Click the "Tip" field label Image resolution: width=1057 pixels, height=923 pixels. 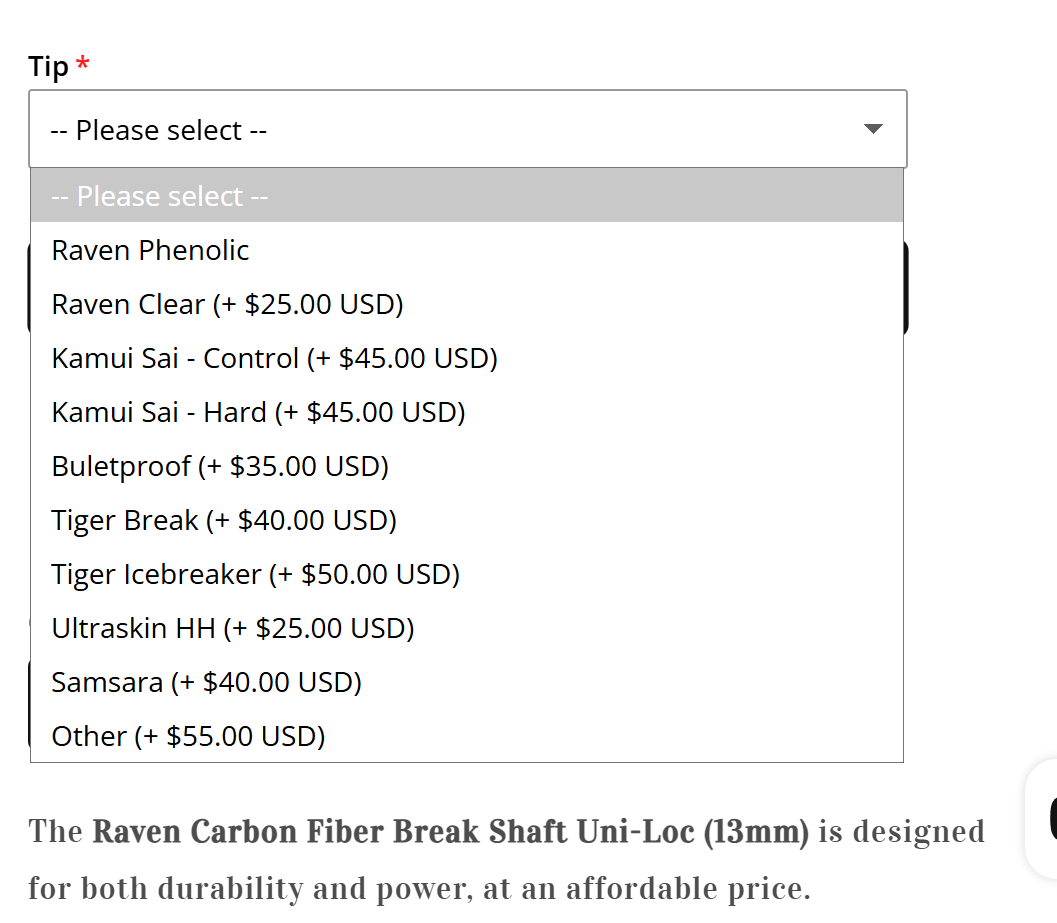tap(48, 67)
